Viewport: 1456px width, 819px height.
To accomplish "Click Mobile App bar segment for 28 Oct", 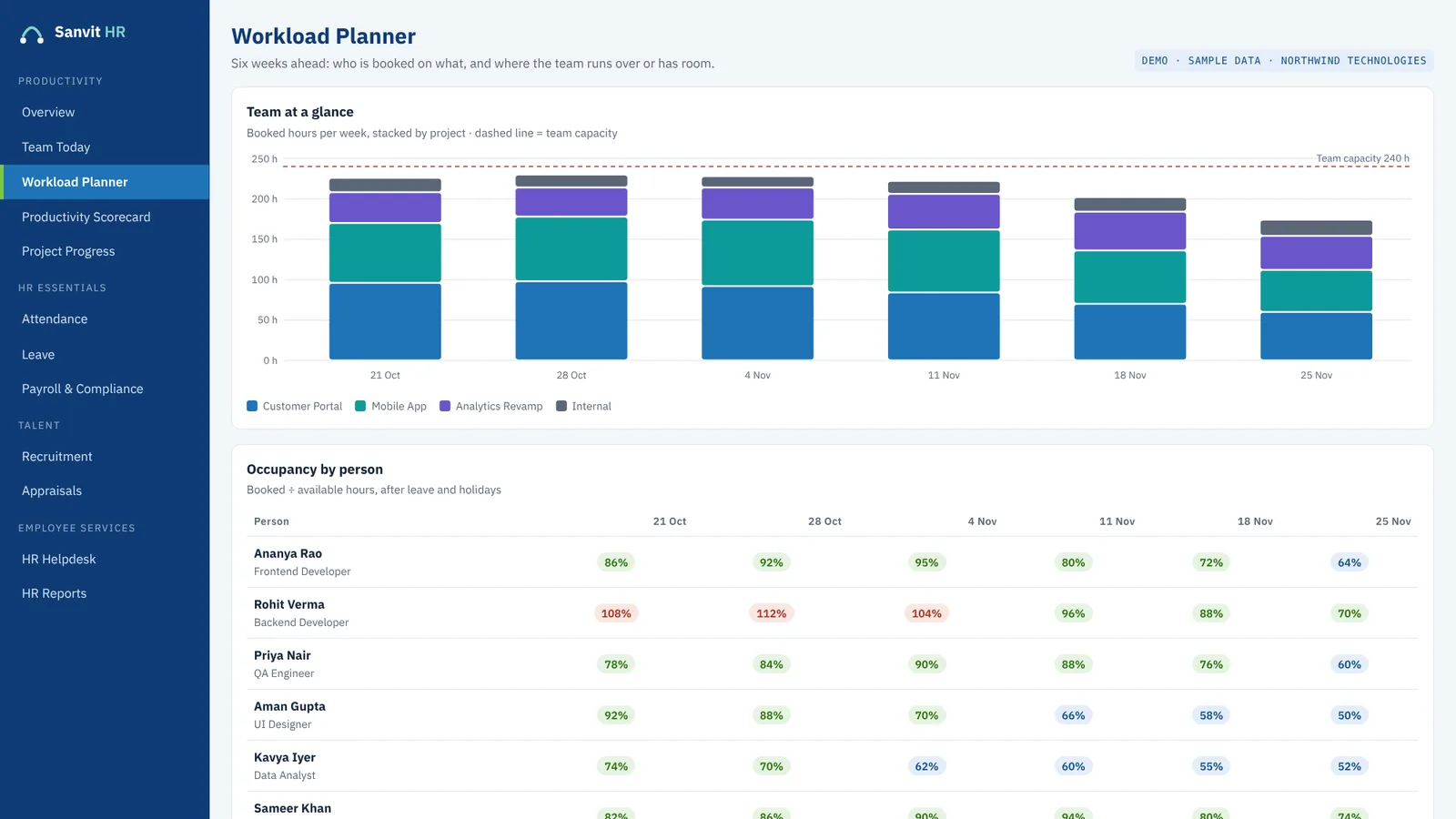I will 571,248.
